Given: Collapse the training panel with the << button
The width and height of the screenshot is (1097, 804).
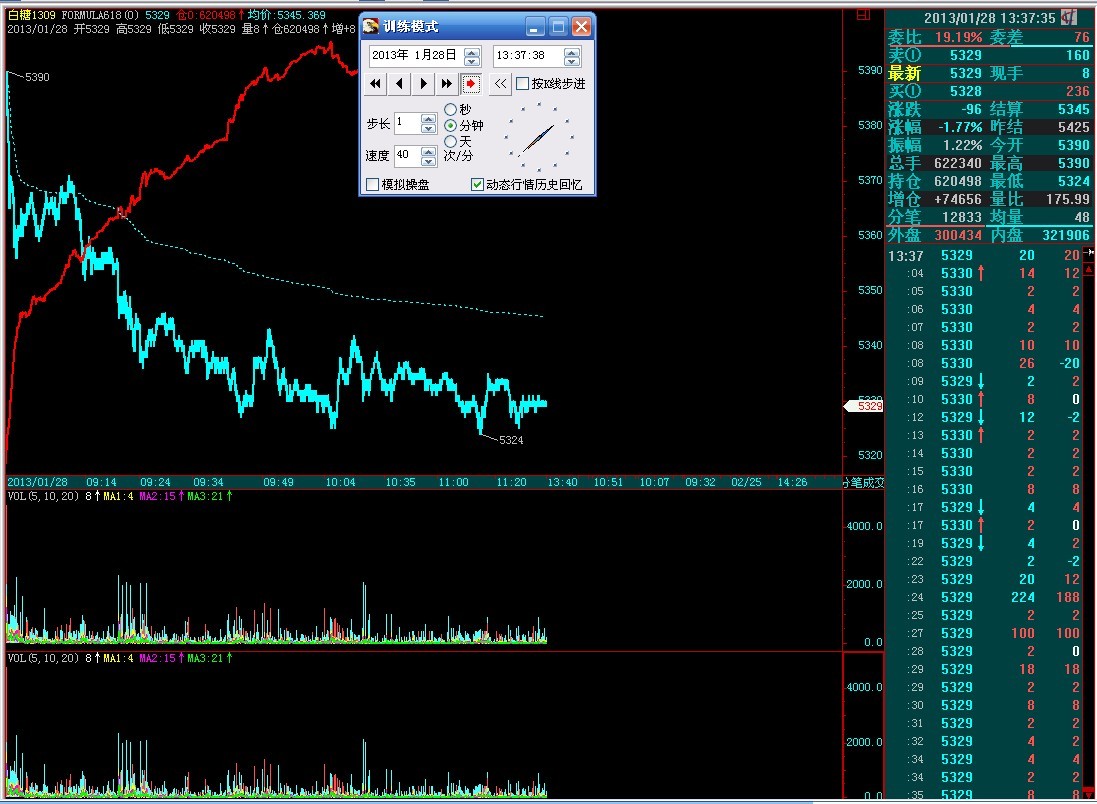Looking at the screenshot, I should (x=501, y=84).
